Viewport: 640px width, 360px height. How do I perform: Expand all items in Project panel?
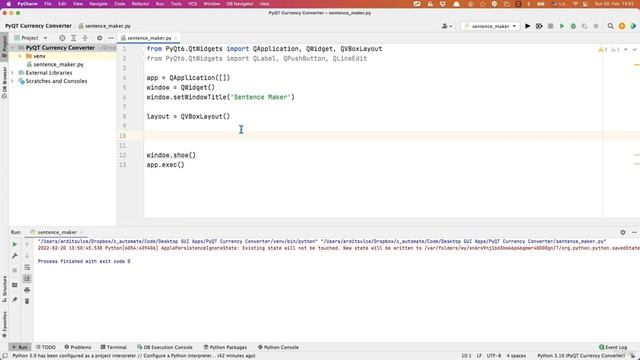[x=73, y=38]
